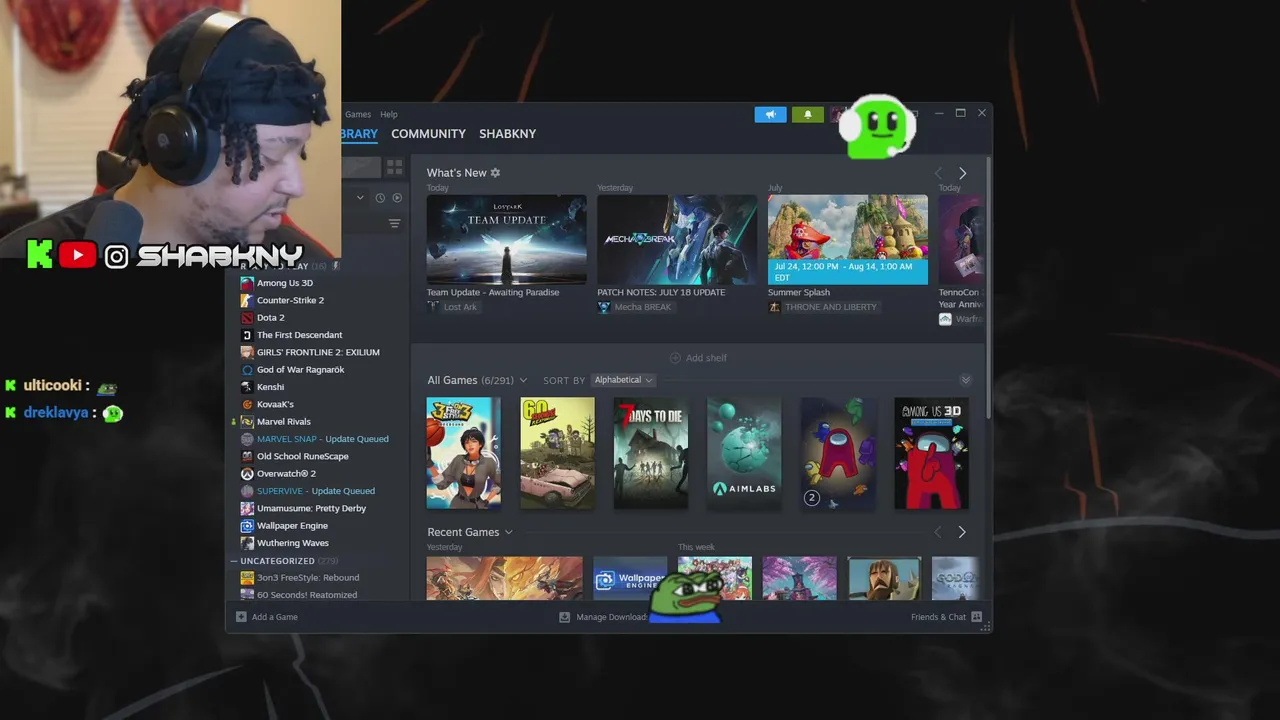Open the advanced filters icon in sidebar

tap(395, 223)
